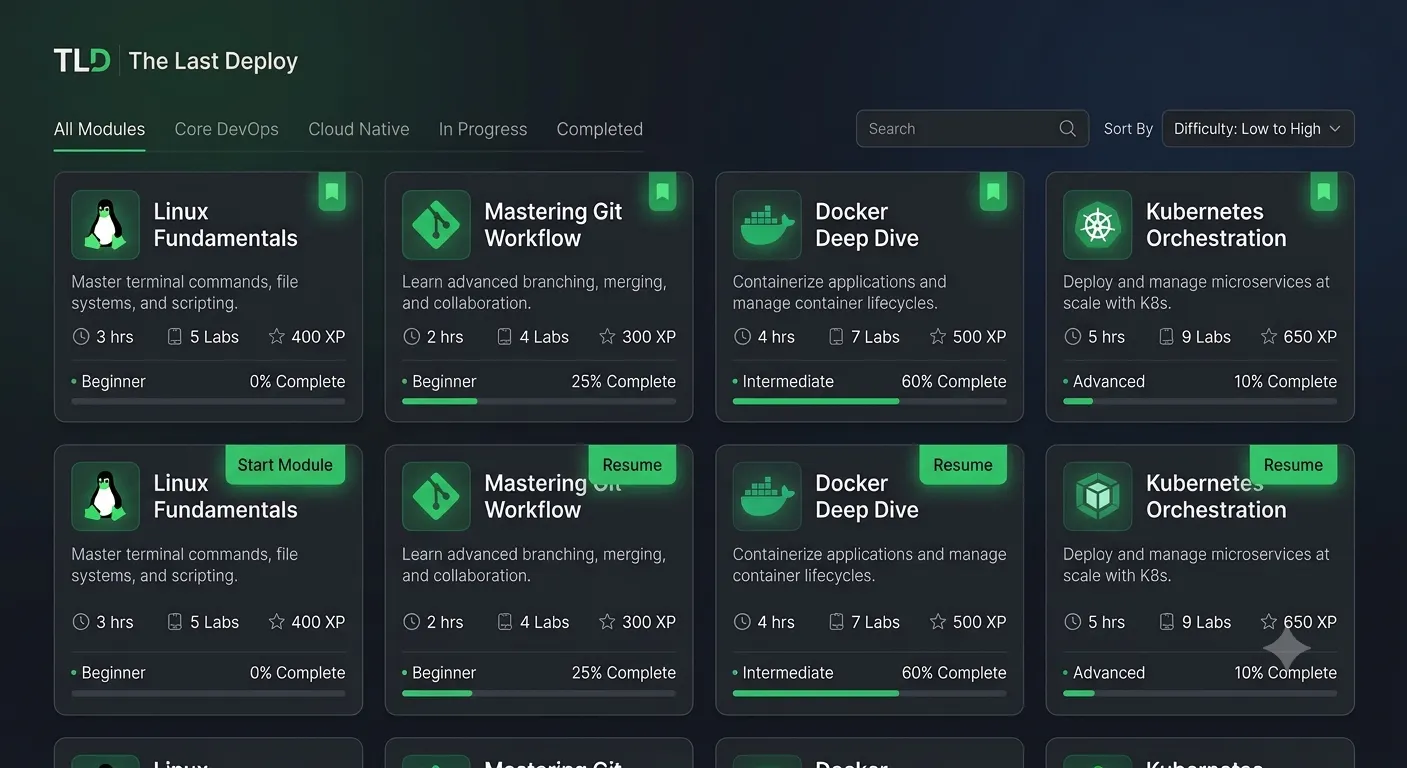Click the Start Module button for Linux Fundamentals
This screenshot has width=1407, height=768.
(285, 465)
